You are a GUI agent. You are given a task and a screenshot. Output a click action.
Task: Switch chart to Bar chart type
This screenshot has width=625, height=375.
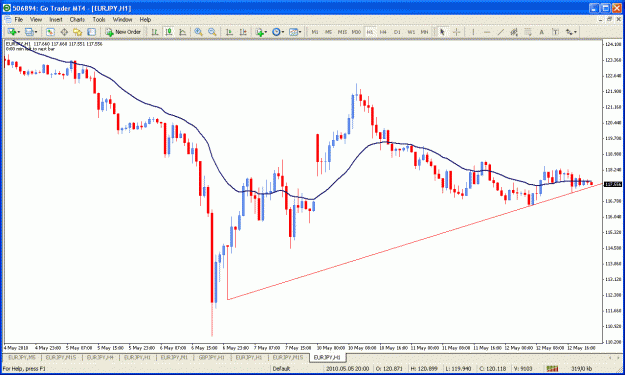pos(155,32)
